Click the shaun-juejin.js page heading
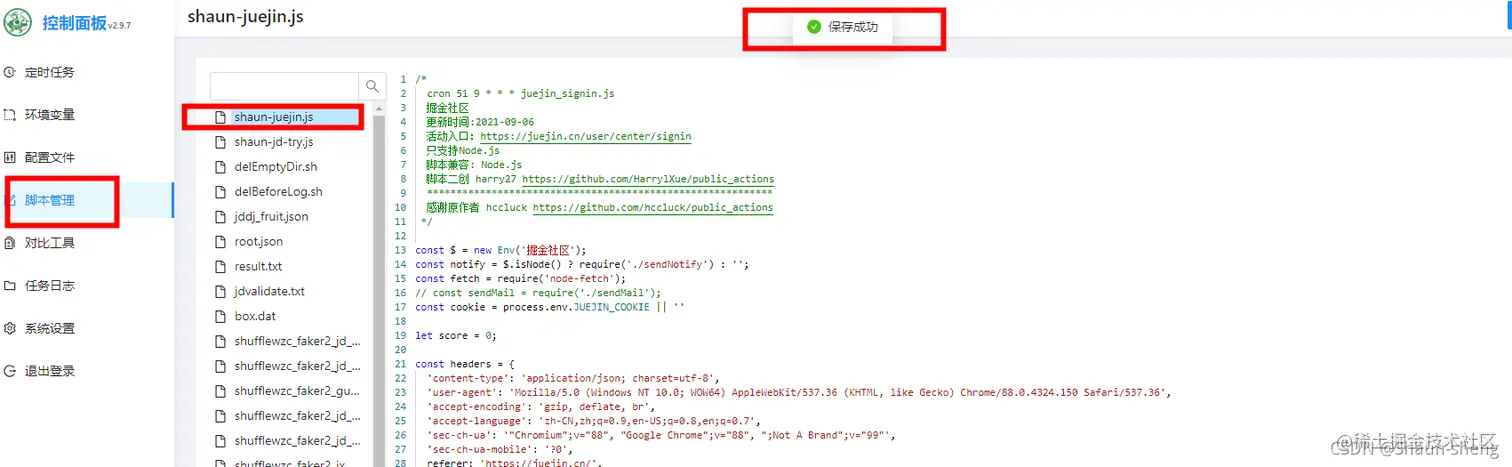The height and width of the screenshot is (467, 1512). pos(245,17)
